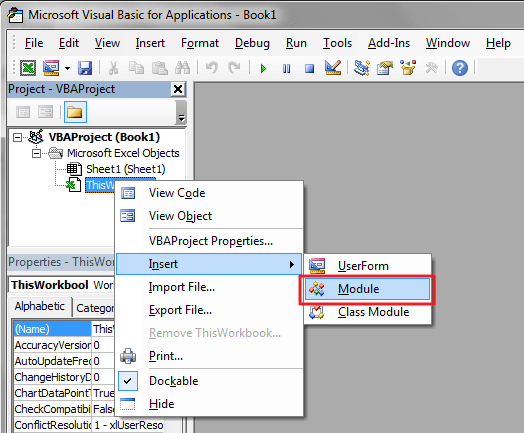Select Microsoft Excel Objects folder
Screen dimensions: 524x433
(123, 153)
